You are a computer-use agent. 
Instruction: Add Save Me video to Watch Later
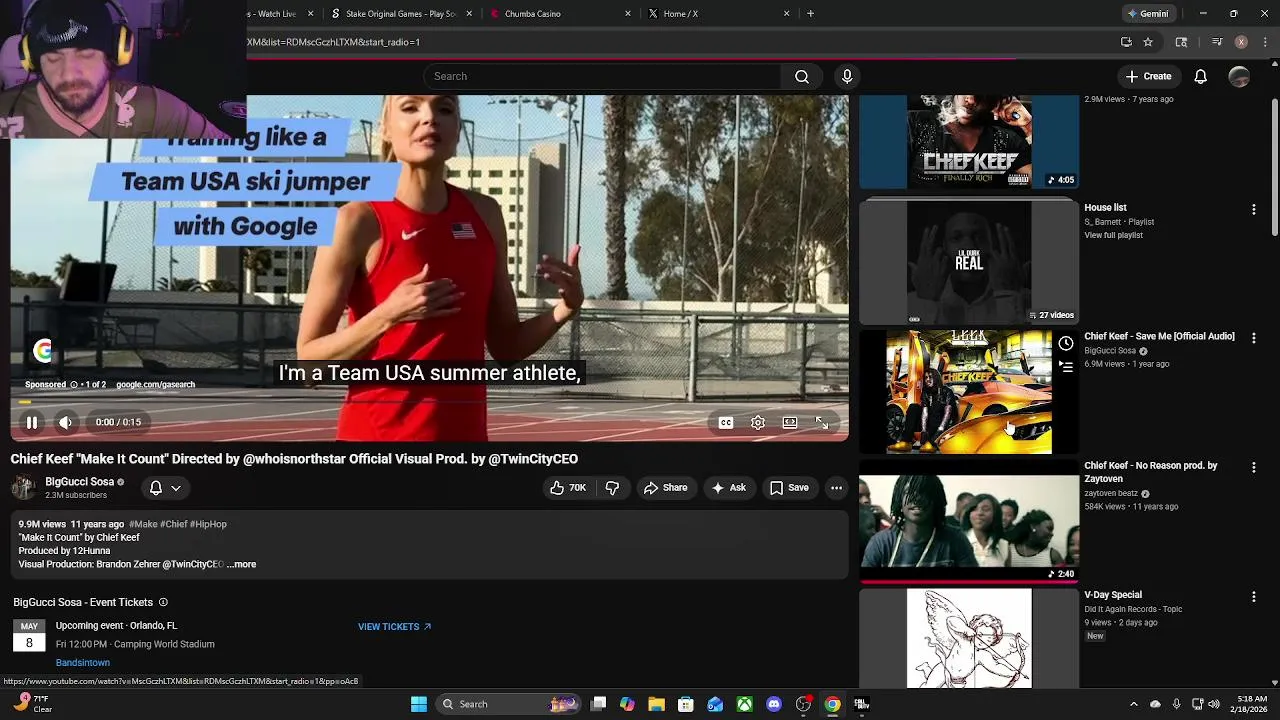1066,344
